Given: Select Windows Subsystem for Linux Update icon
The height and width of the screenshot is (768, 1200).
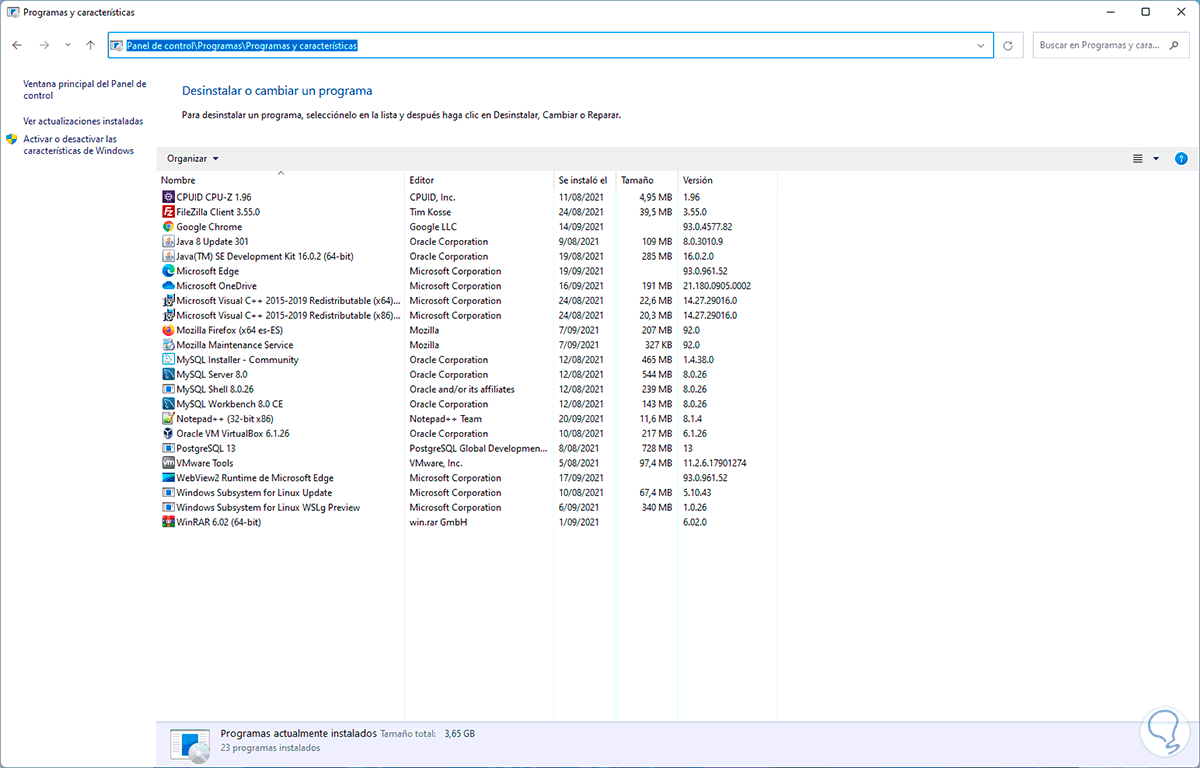Looking at the screenshot, I should pyautogui.click(x=168, y=492).
